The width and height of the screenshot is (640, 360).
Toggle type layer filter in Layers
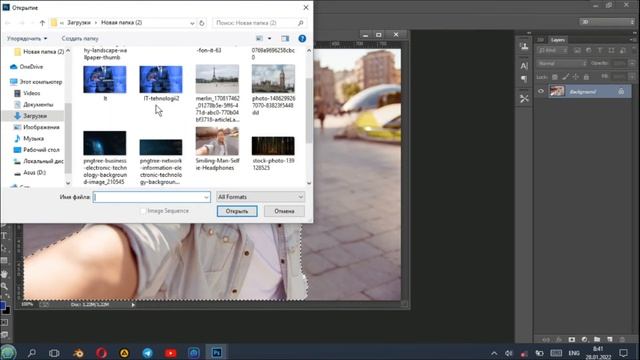tap(600, 51)
